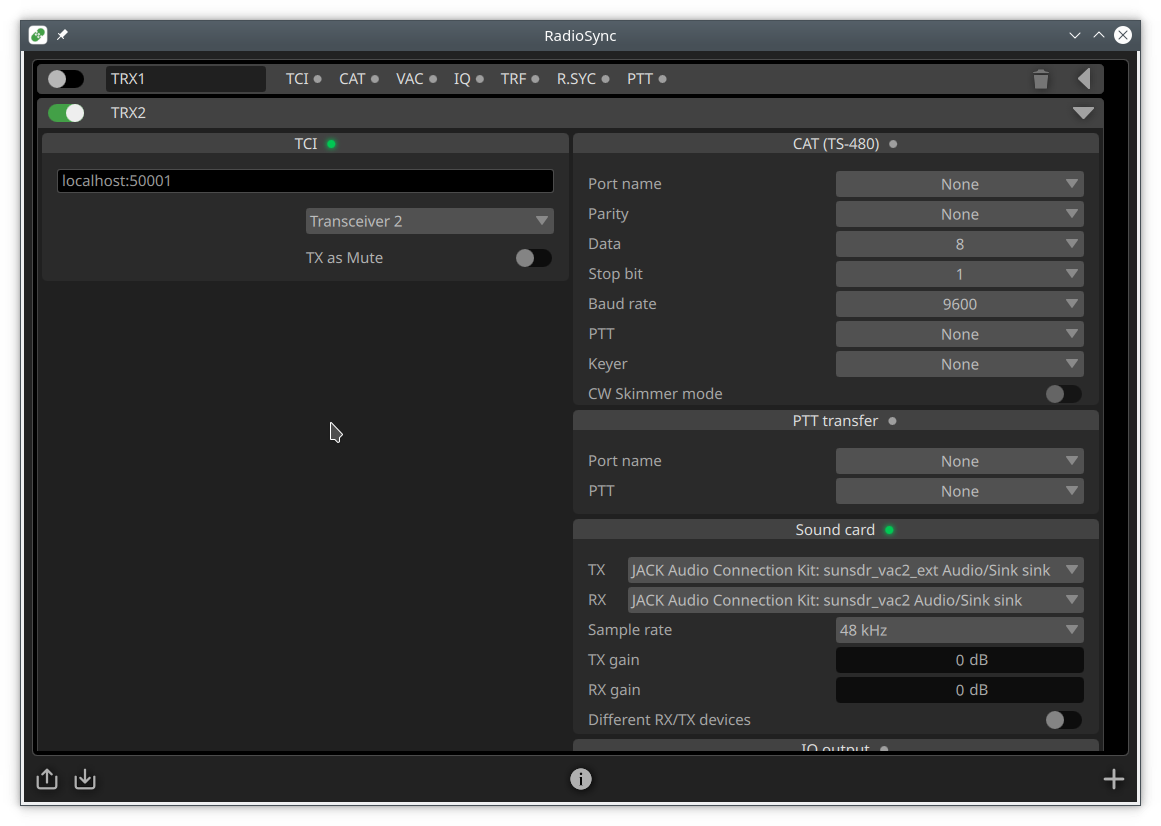Click the TCI panel header
The height and width of the screenshot is (826, 1161).
pyautogui.click(x=305, y=144)
